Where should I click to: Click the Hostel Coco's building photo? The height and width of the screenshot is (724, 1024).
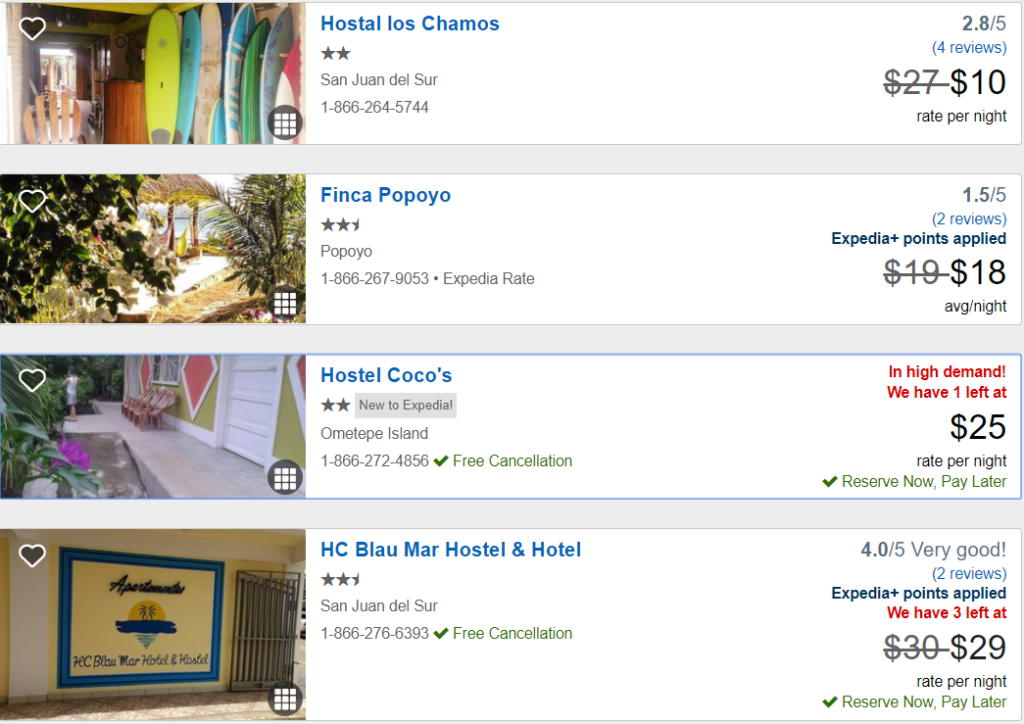tap(153, 427)
